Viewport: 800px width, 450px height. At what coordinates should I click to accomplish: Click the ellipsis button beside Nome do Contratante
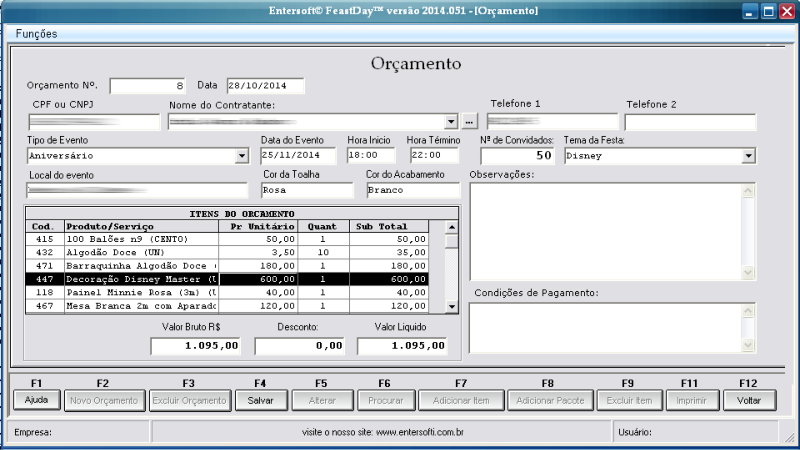coord(469,122)
